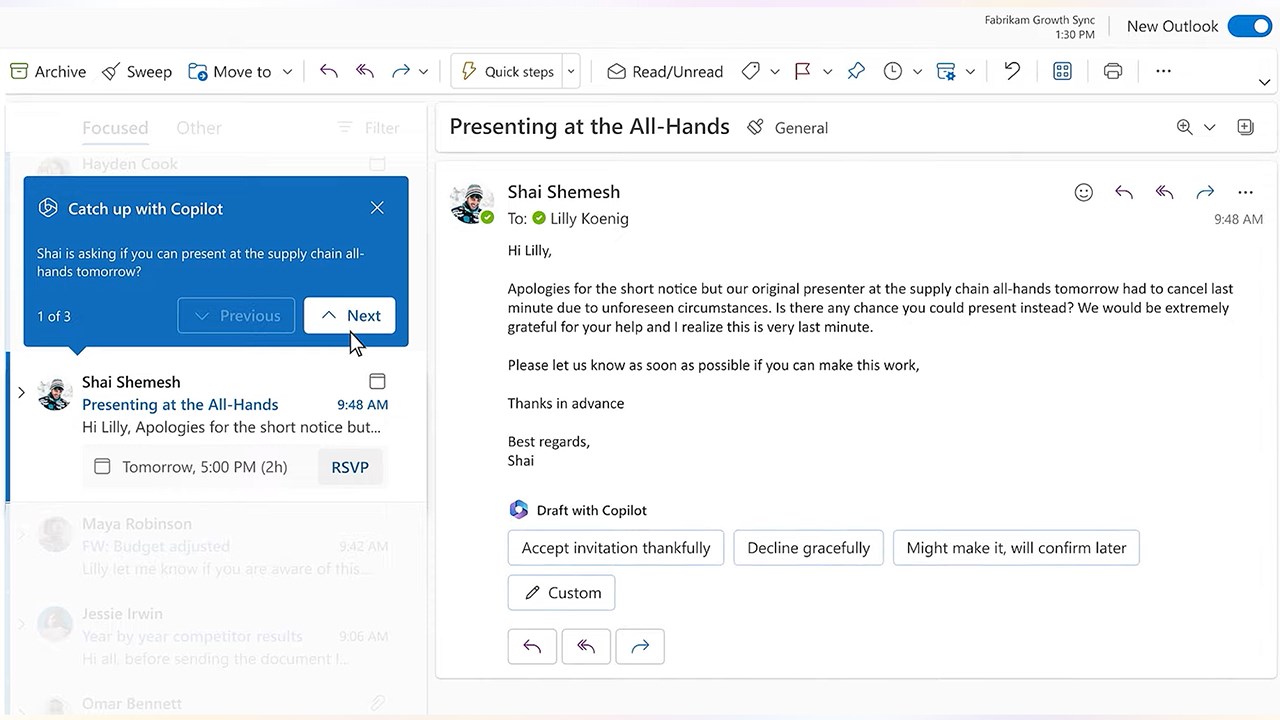Click the bottom Forward button
This screenshot has width=1280, height=720.
[x=640, y=647]
